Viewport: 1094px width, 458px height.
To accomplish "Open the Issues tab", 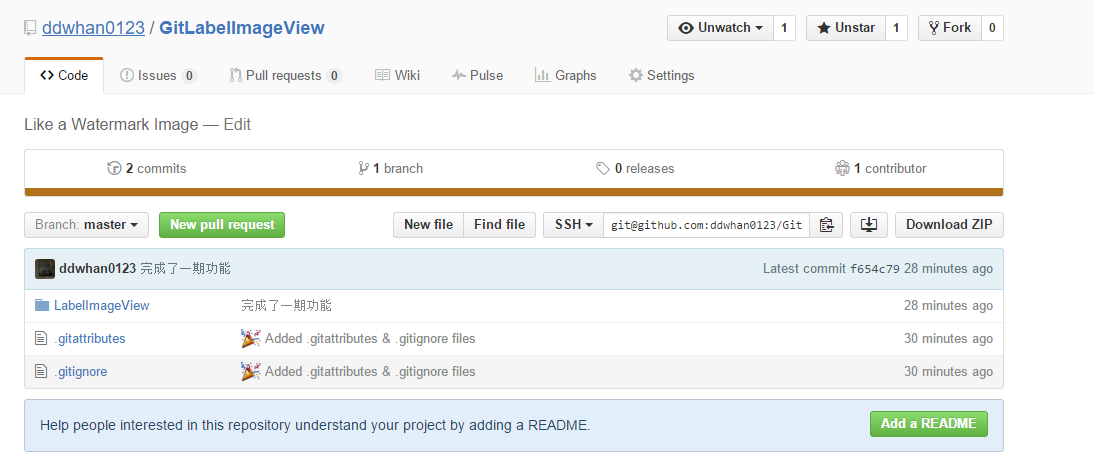I will tap(158, 75).
